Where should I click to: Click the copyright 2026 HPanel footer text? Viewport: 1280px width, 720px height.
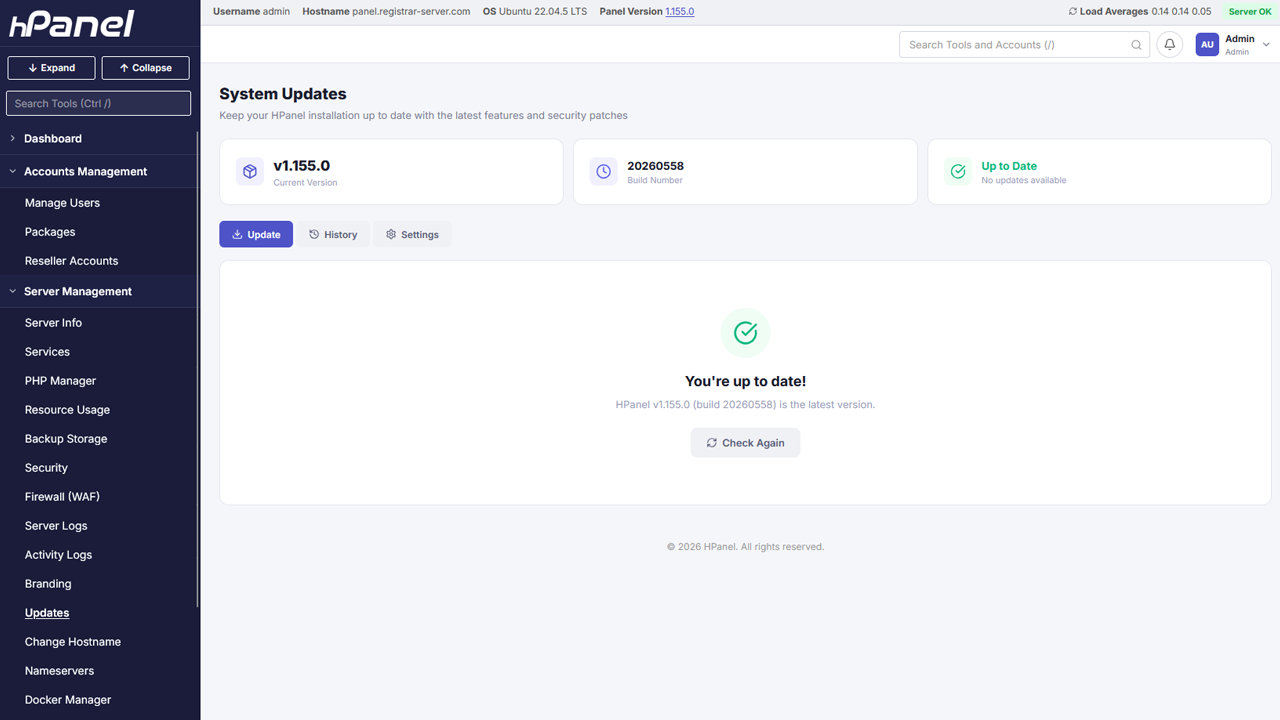pyautogui.click(x=745, y=547)
